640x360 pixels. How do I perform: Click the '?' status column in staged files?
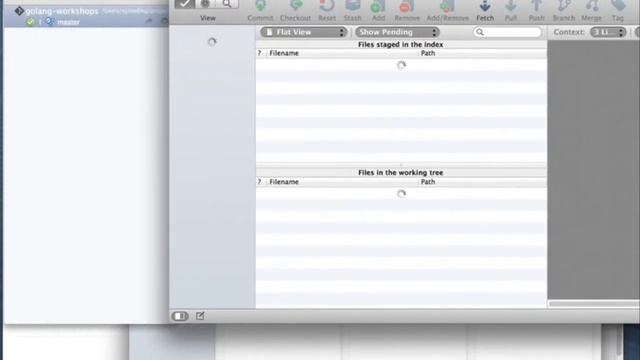[260, 53]
